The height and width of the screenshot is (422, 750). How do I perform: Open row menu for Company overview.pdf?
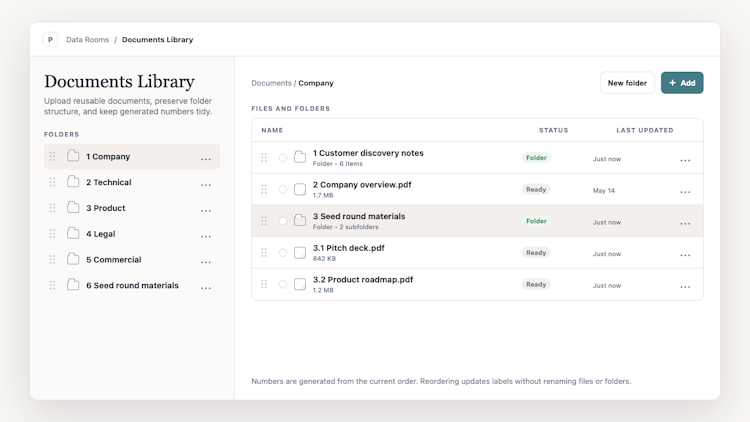[x=685, y=192]
